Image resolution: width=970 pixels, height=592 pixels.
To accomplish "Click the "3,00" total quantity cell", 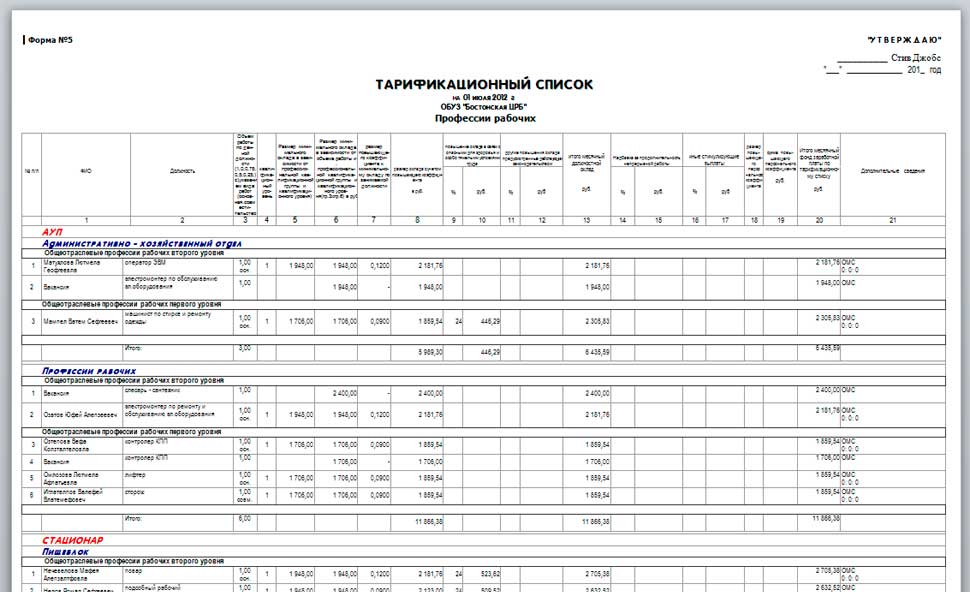I will [x=245, y=352].
